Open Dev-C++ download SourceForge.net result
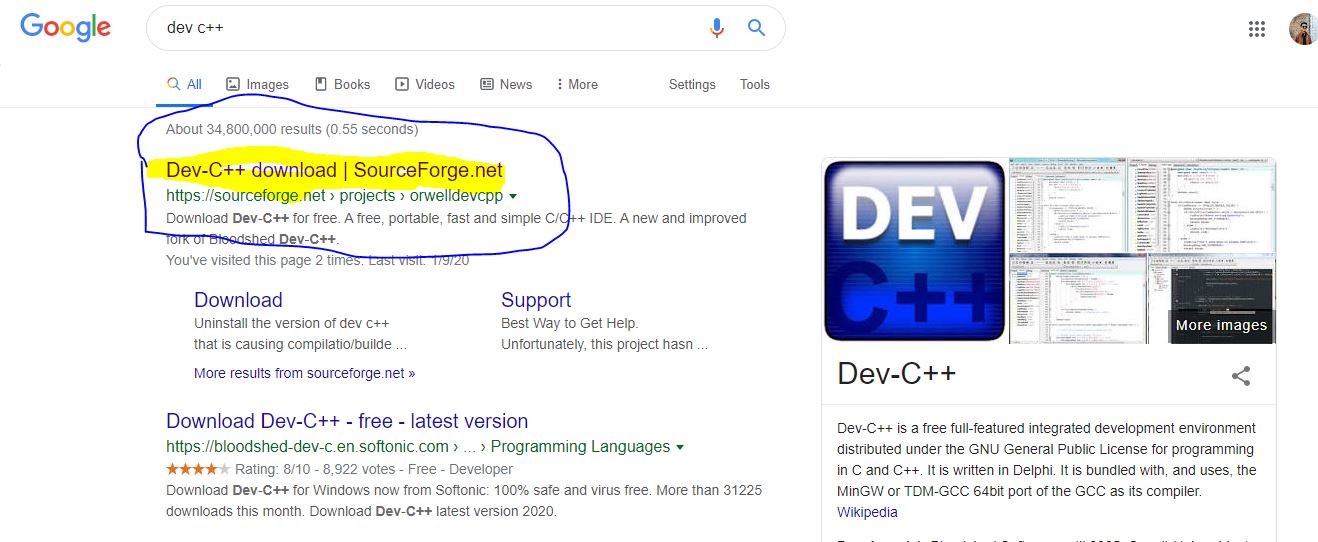1318x542 pixels. click(334, 171)
